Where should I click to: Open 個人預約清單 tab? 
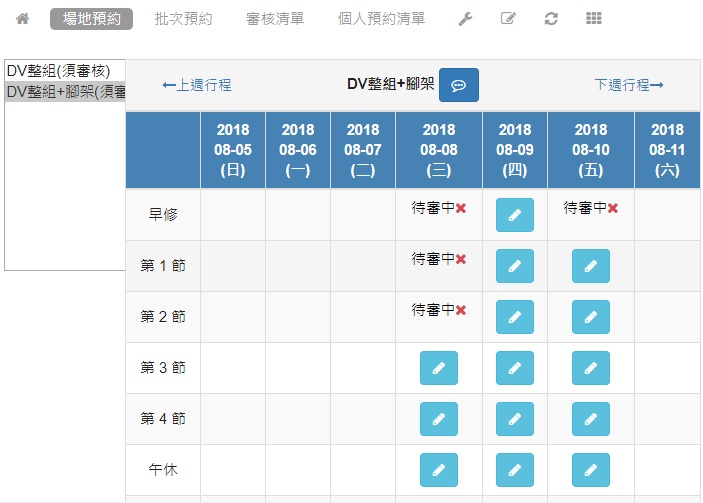tap(381, 19)
